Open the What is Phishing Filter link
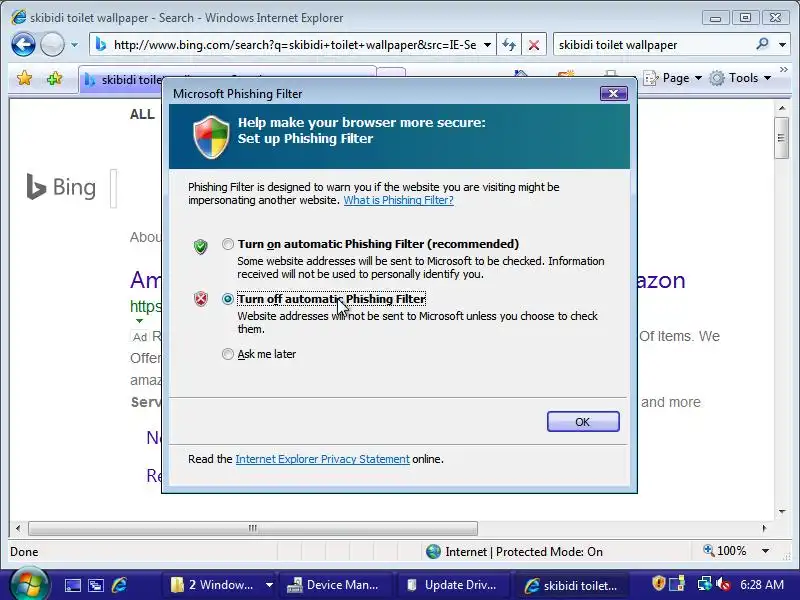This screenshot has width=800, height=600. tap(398, 200)
